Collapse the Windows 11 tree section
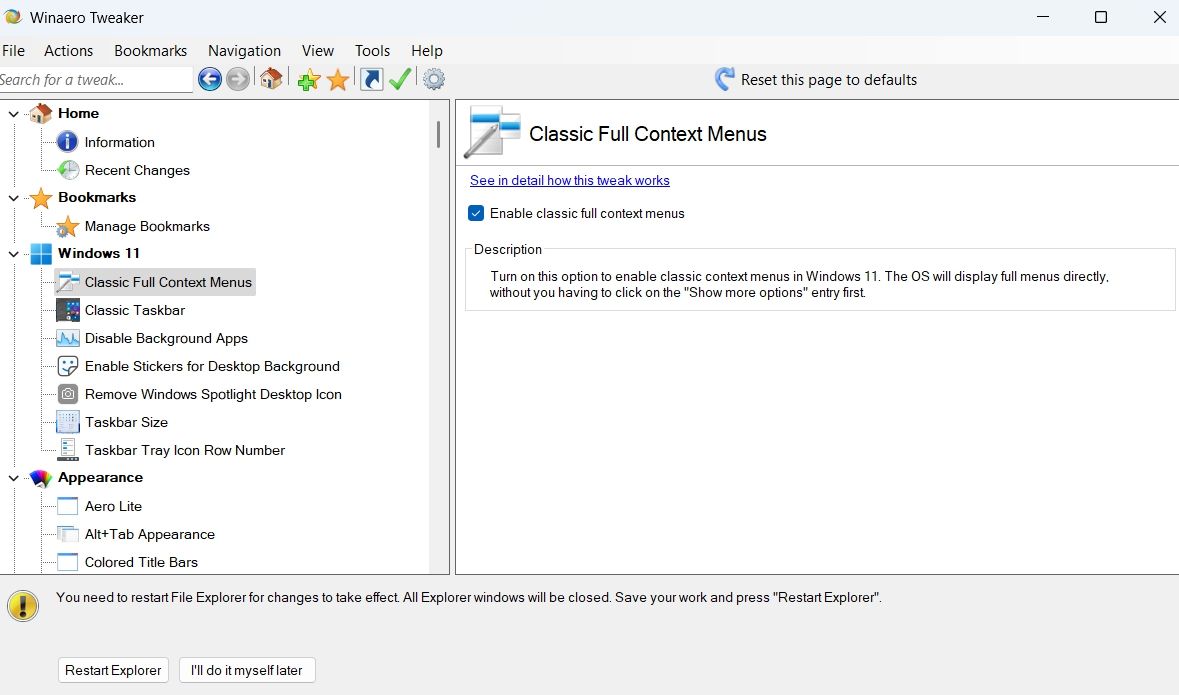Viewport: 1179px width, 695px height. click(14, 253)
